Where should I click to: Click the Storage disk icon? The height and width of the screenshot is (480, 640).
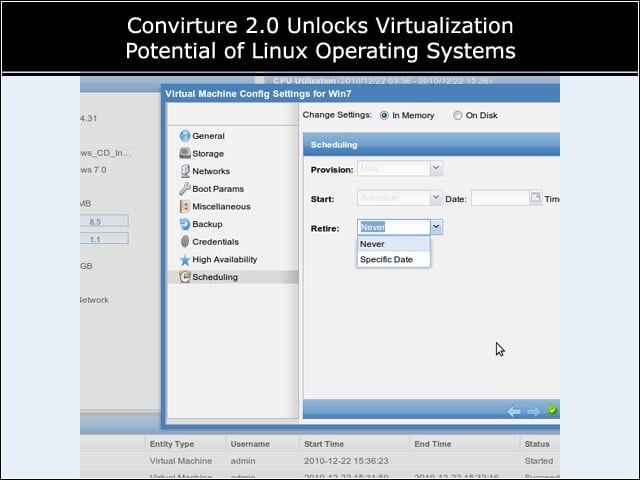[185, 153]
